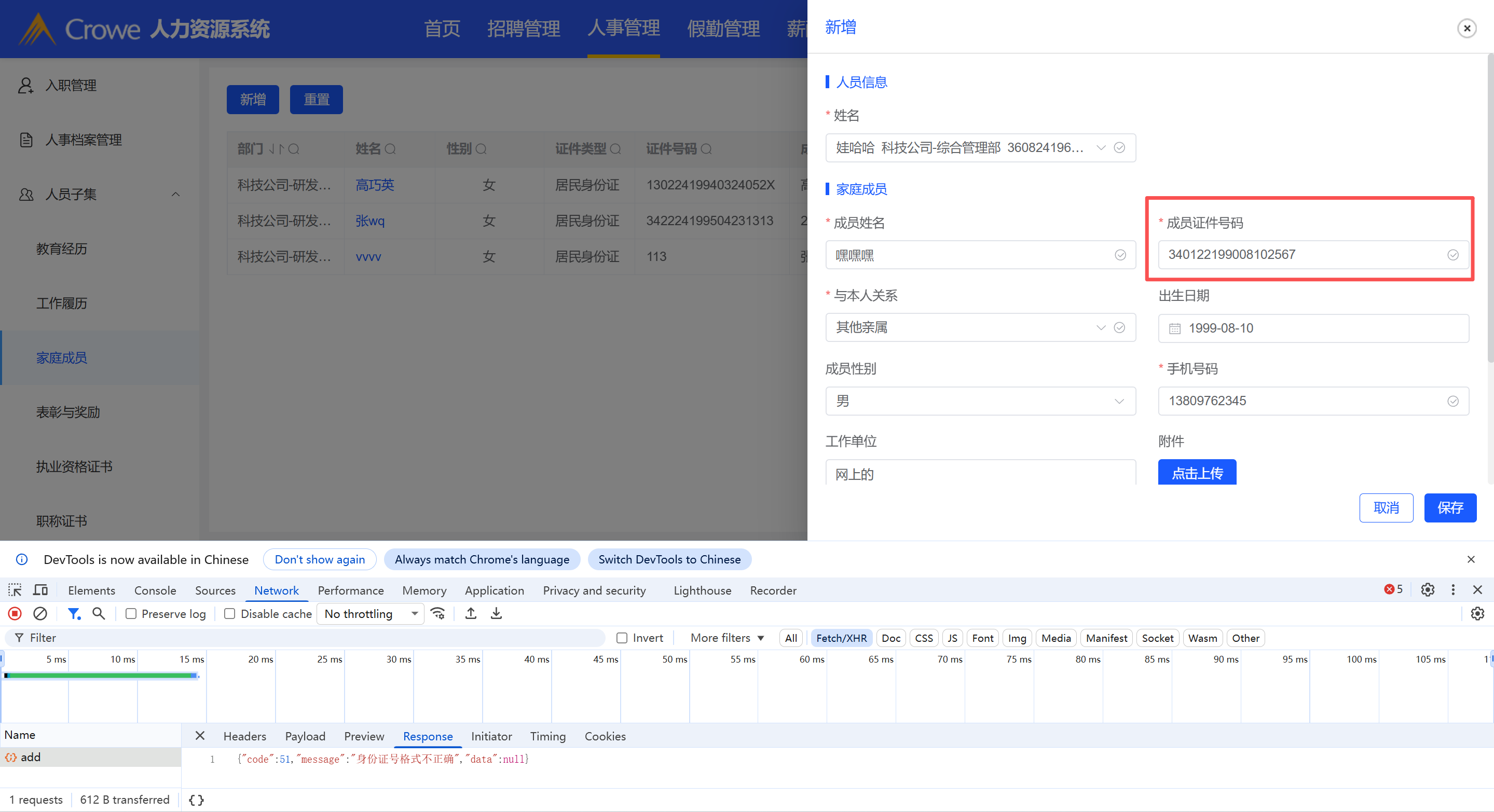Image resolution: width=1494 pixels, height=812 pixels.
Task: Click the import HAR upload icon
Action: click(x=471, y=614)
